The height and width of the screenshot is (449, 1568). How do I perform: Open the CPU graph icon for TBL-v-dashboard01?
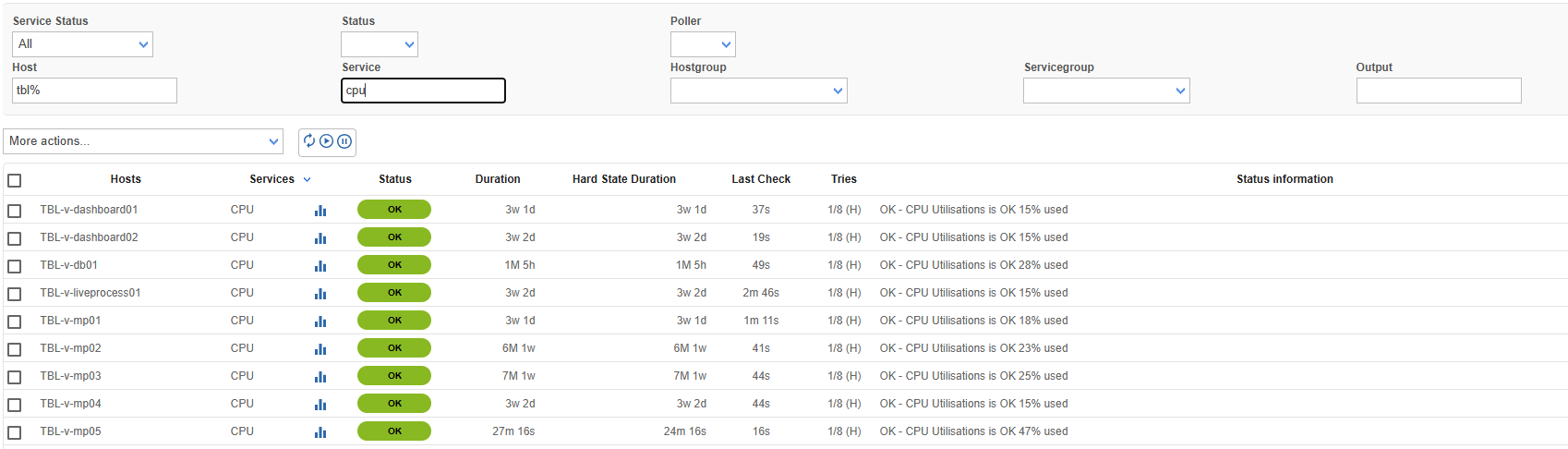[320, 211]
